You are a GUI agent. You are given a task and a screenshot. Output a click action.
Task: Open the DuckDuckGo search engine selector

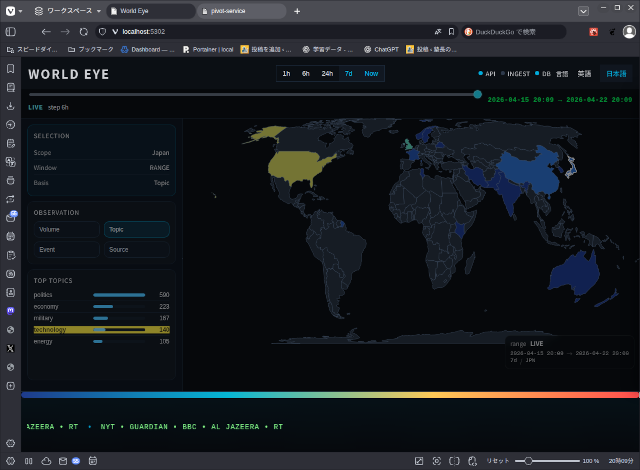coord(469,32)
